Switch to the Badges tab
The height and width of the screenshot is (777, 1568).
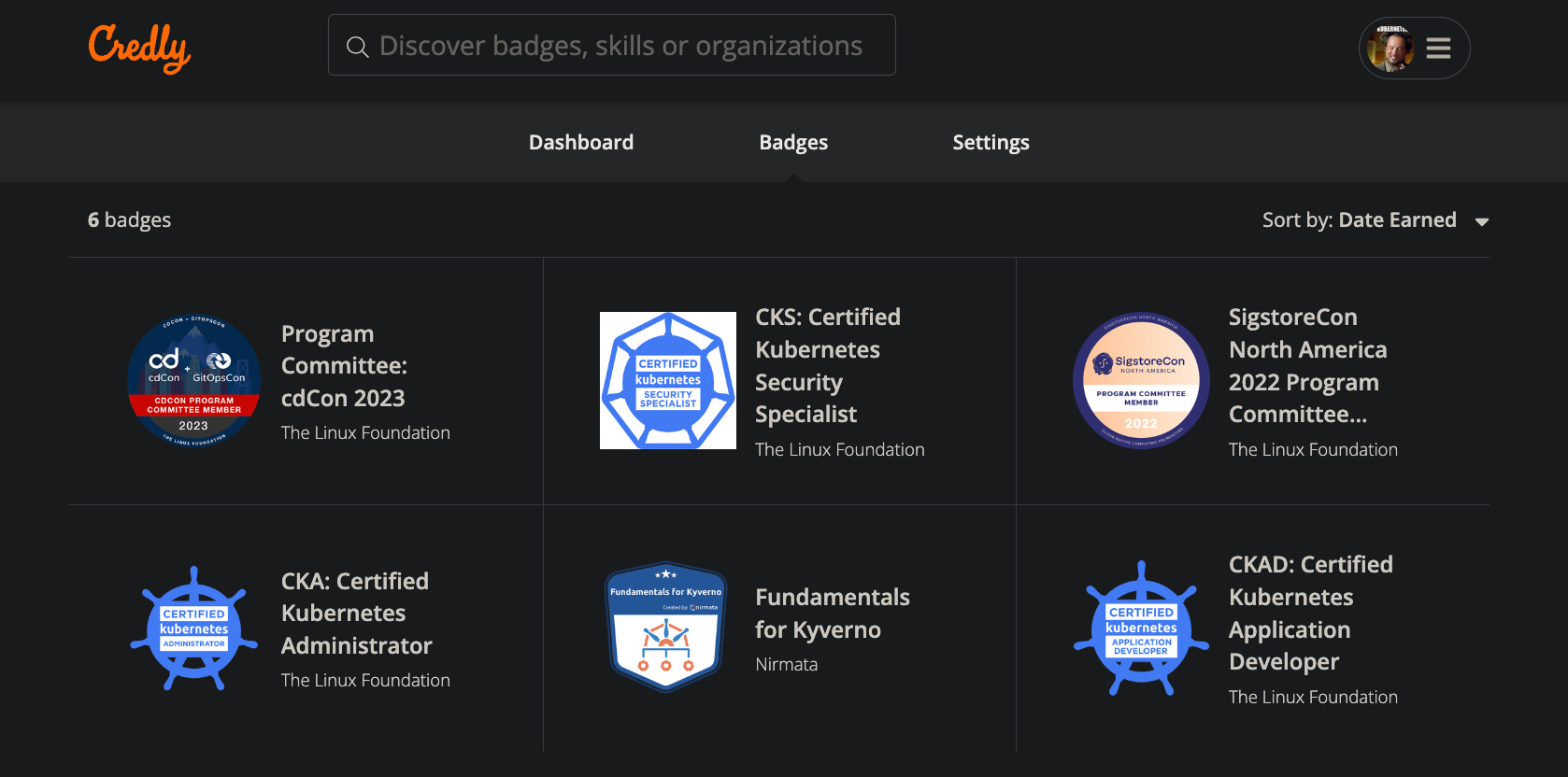click(x=793, y=142)
